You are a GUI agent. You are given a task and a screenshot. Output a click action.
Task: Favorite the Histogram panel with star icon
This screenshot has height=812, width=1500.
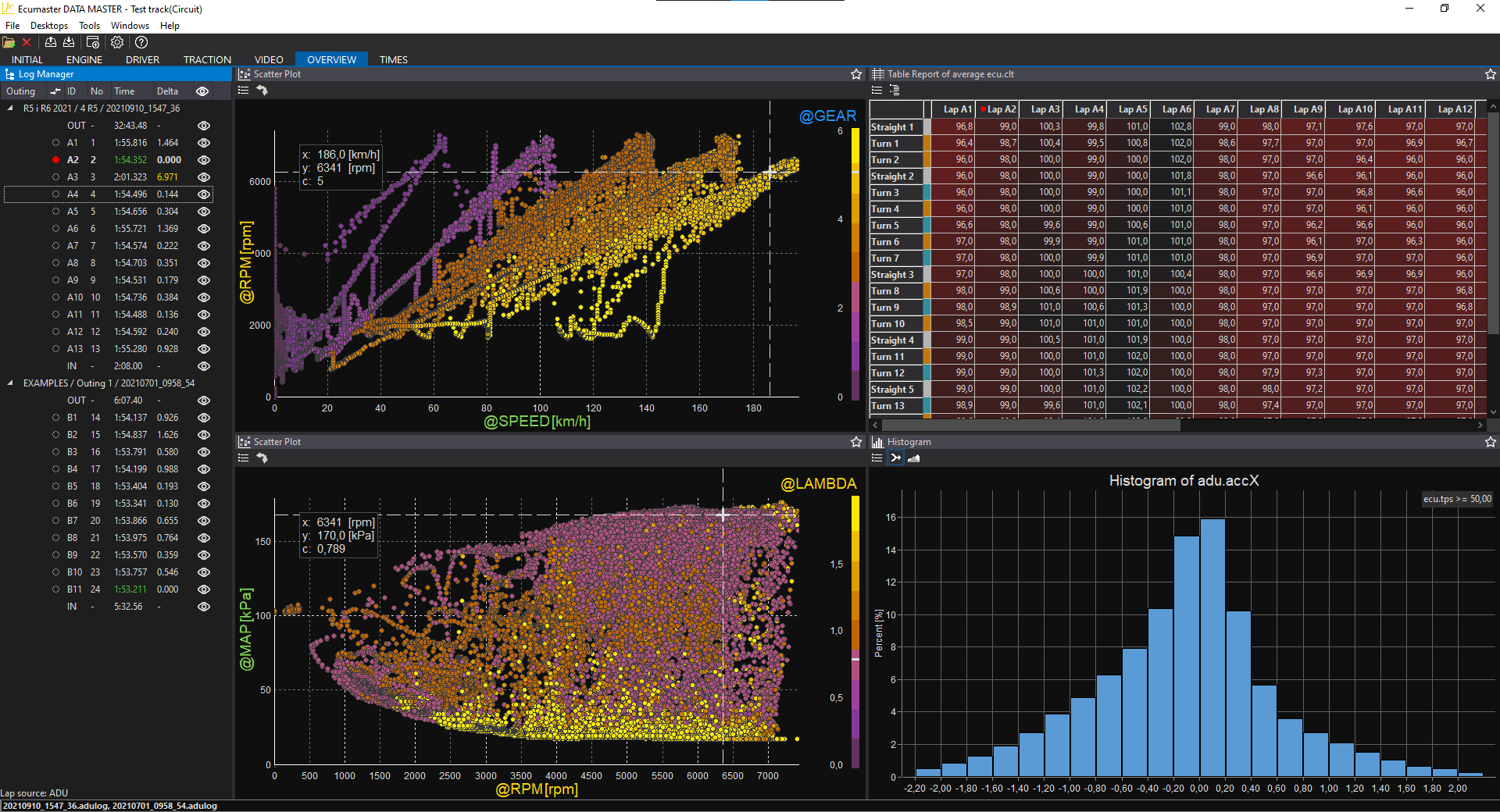[1490, 442]
